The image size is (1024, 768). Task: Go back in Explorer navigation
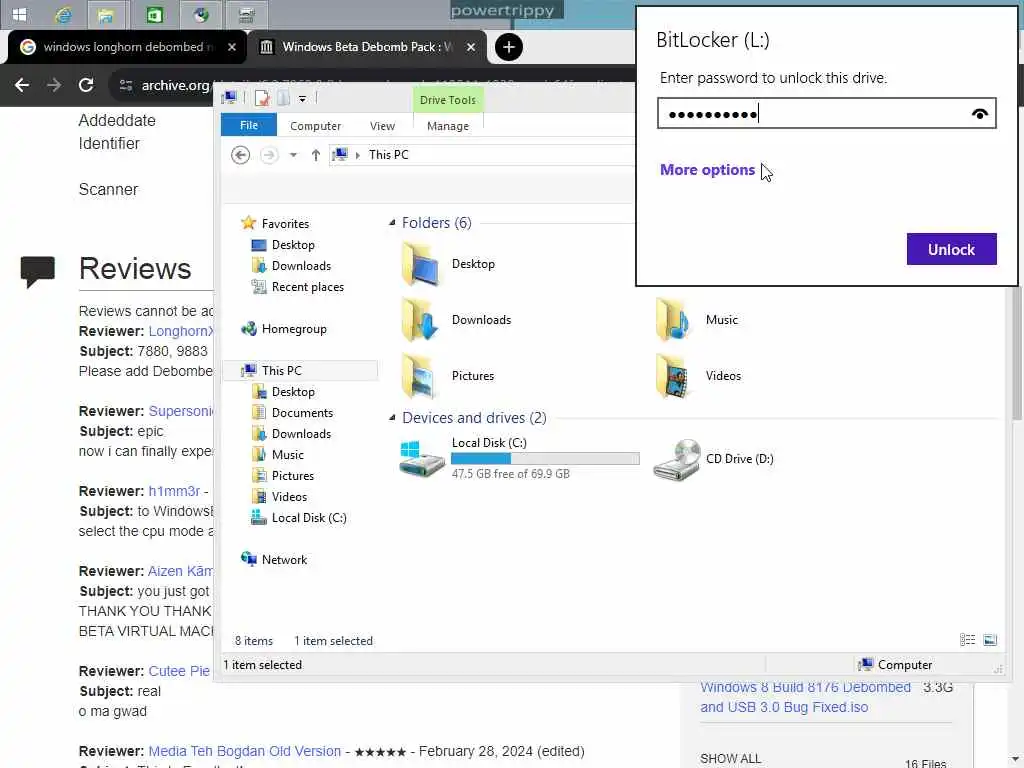pyautogui.click(x=240, y=155)
